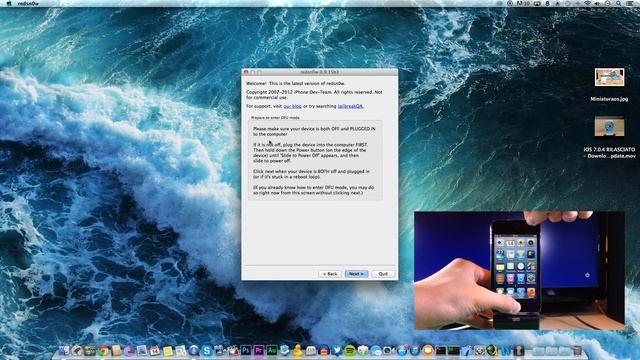Open the JailbreakQA link

[x=350, y=106]
